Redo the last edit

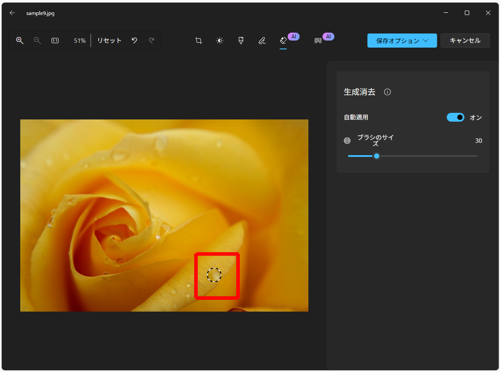click(152, 40)
